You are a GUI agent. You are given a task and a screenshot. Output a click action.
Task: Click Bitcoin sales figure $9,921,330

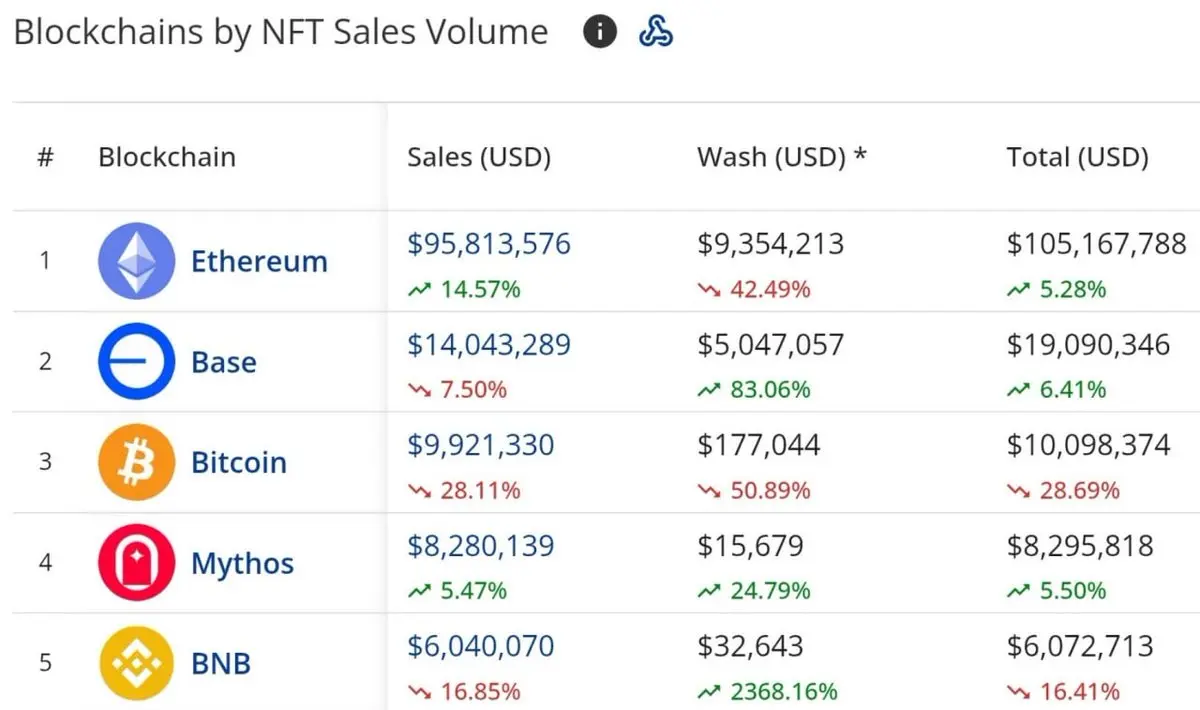click(x=481, y=445)
